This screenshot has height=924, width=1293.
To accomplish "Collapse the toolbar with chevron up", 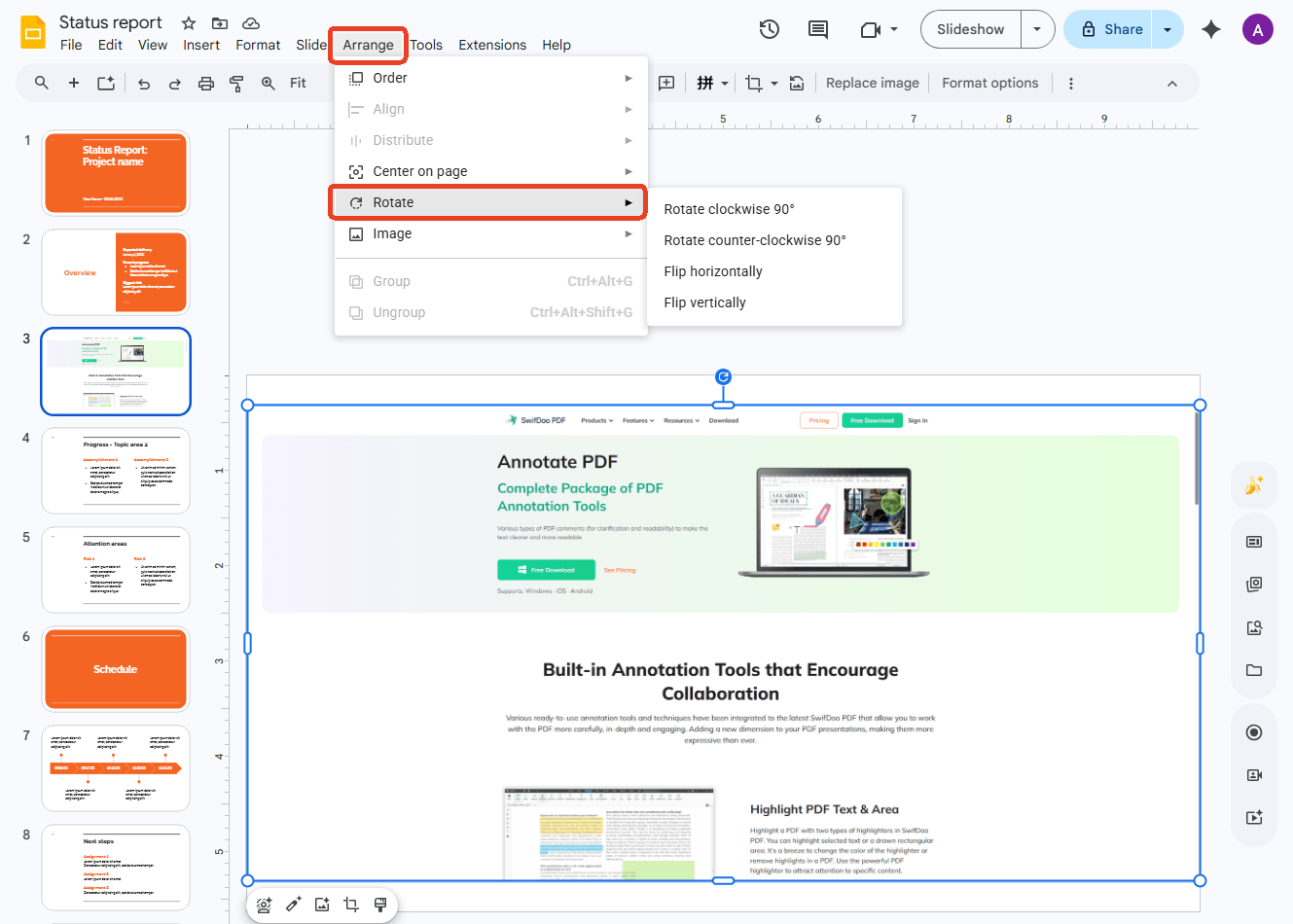I will tap(1172, 84).
